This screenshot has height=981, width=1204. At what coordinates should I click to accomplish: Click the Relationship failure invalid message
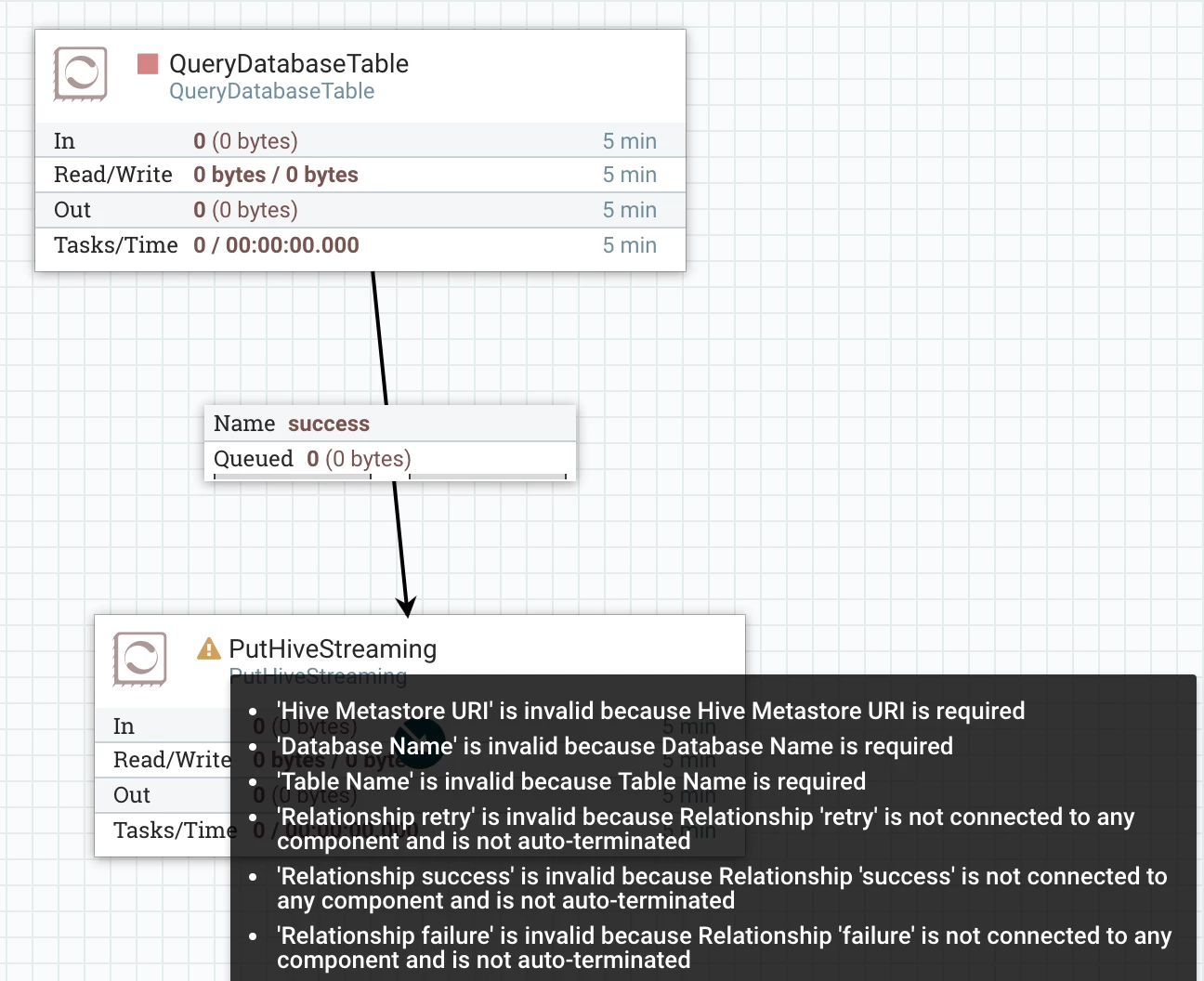725,948
